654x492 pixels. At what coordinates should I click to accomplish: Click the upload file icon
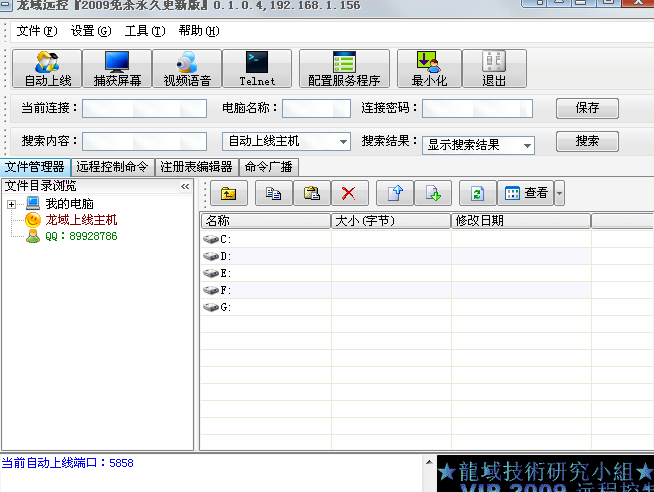tap(395, 193)
